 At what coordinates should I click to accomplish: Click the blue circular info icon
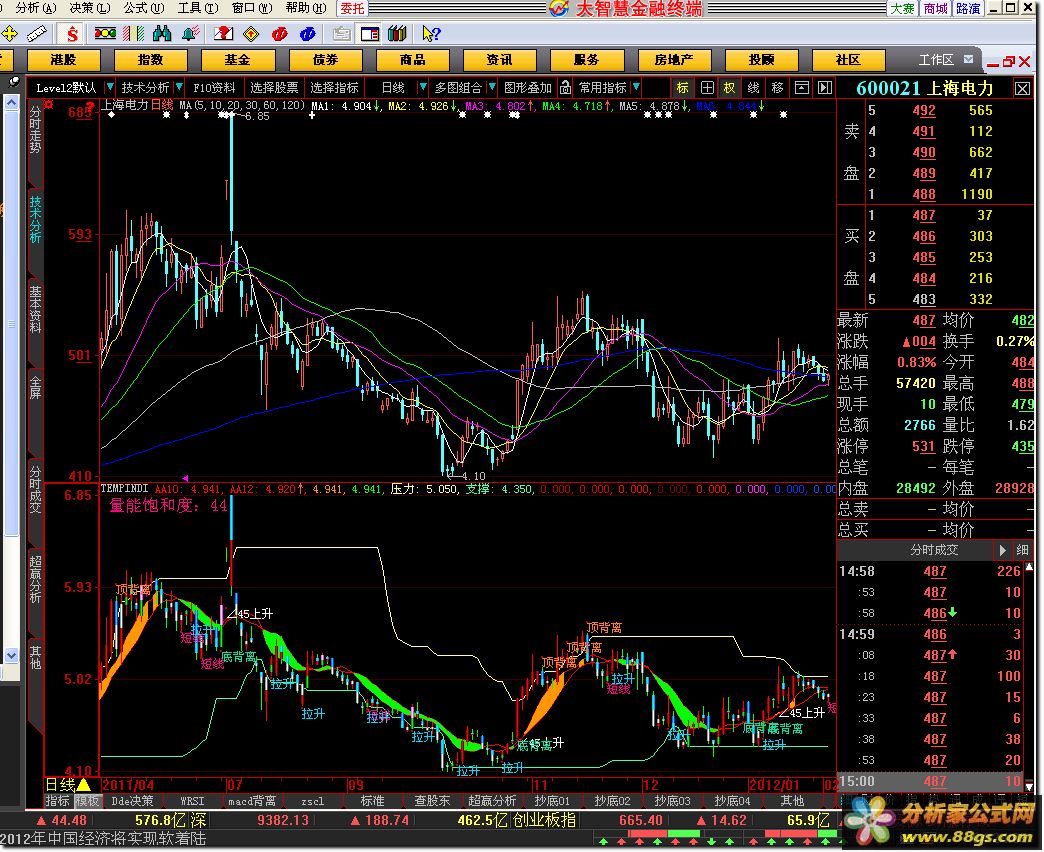308,33
